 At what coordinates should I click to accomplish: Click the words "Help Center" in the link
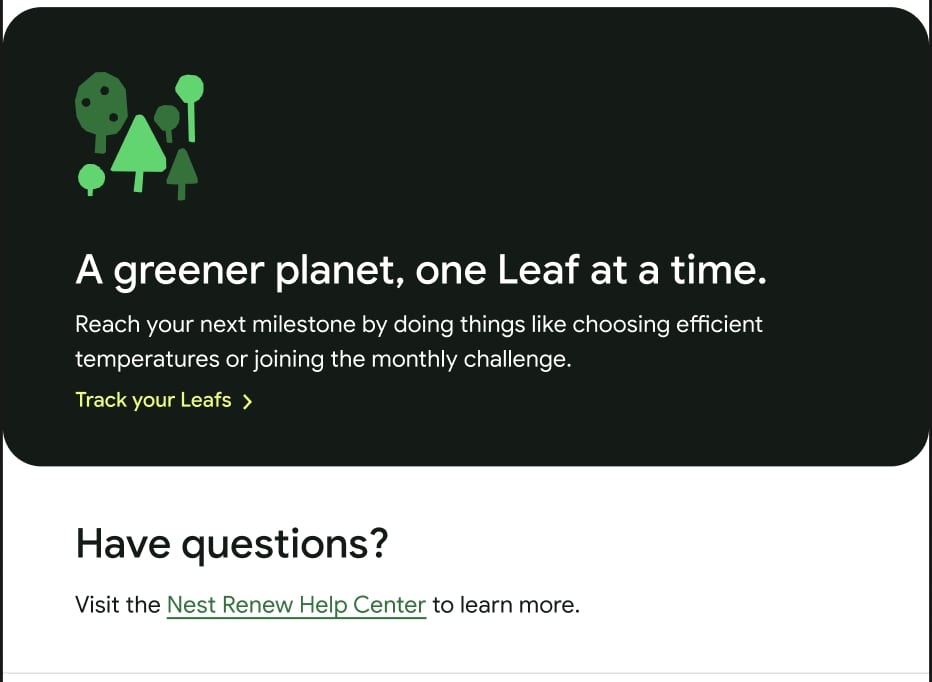364,605
